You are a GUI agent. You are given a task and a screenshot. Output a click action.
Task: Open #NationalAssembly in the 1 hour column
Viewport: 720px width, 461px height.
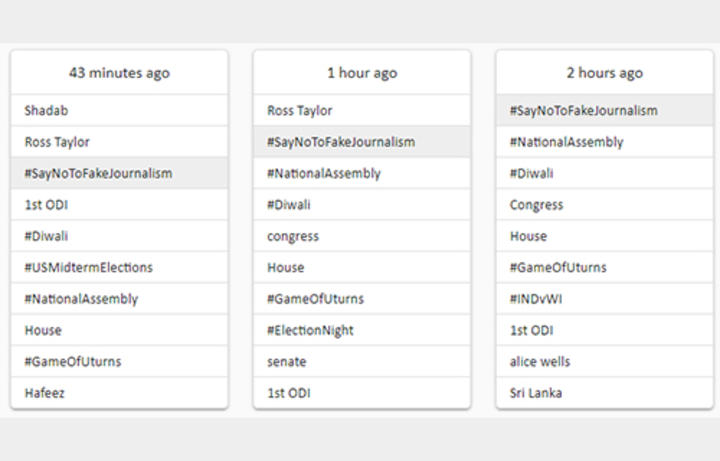tap(324, 173)
